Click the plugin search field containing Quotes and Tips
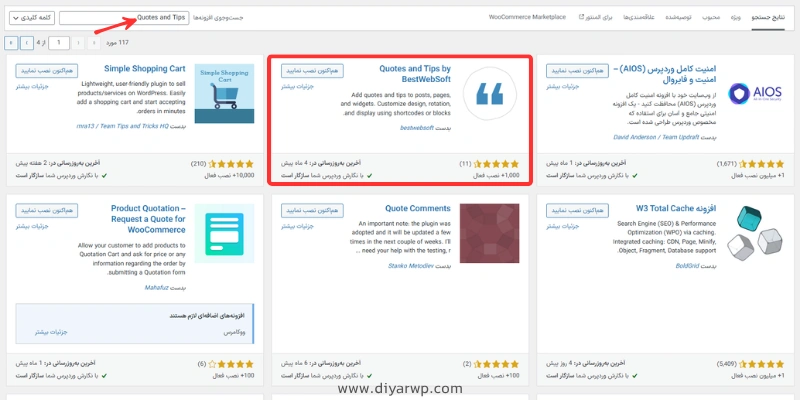 click(124, 18)
